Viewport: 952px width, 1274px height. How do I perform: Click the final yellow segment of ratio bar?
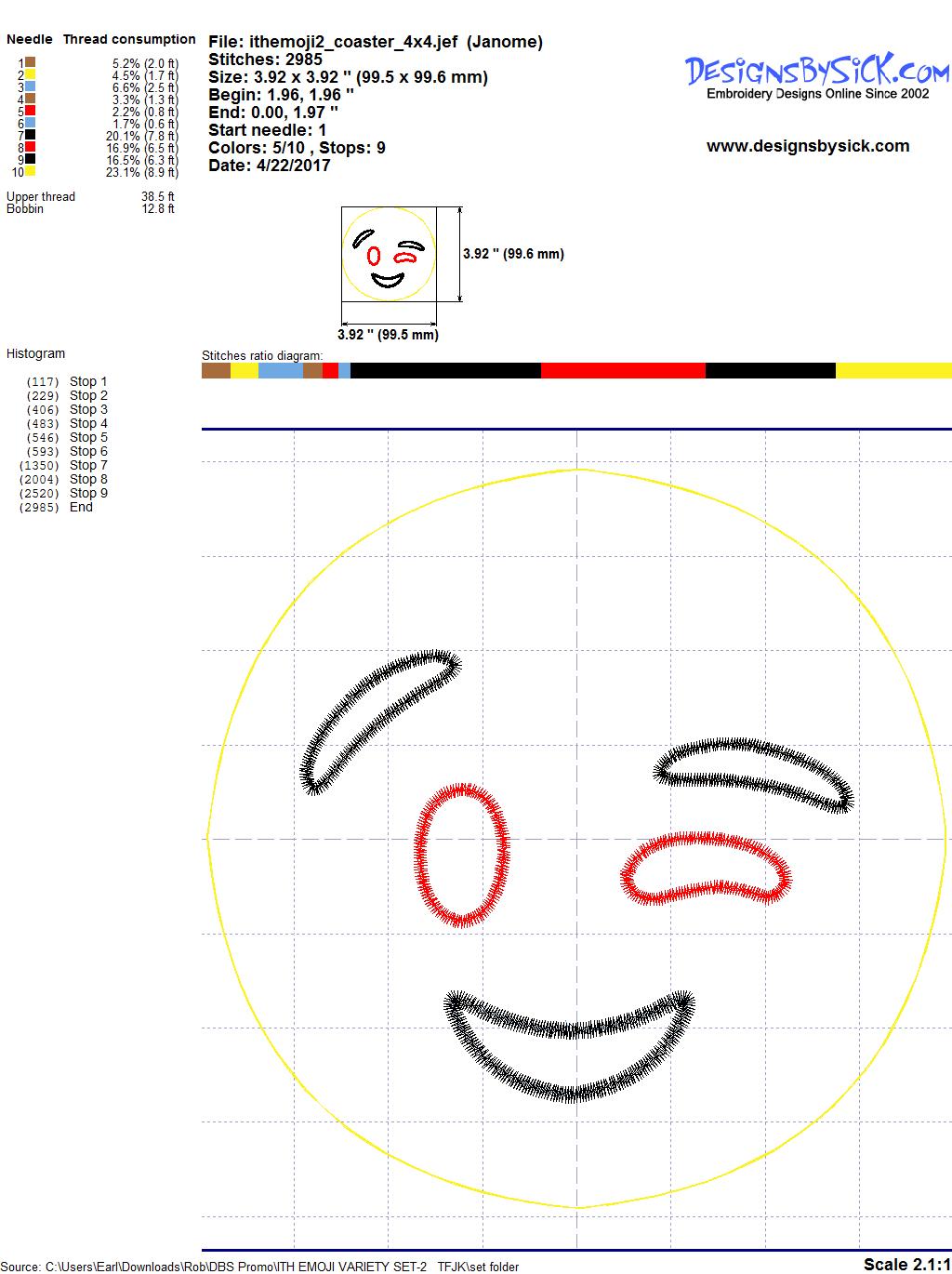click(892, 371)
